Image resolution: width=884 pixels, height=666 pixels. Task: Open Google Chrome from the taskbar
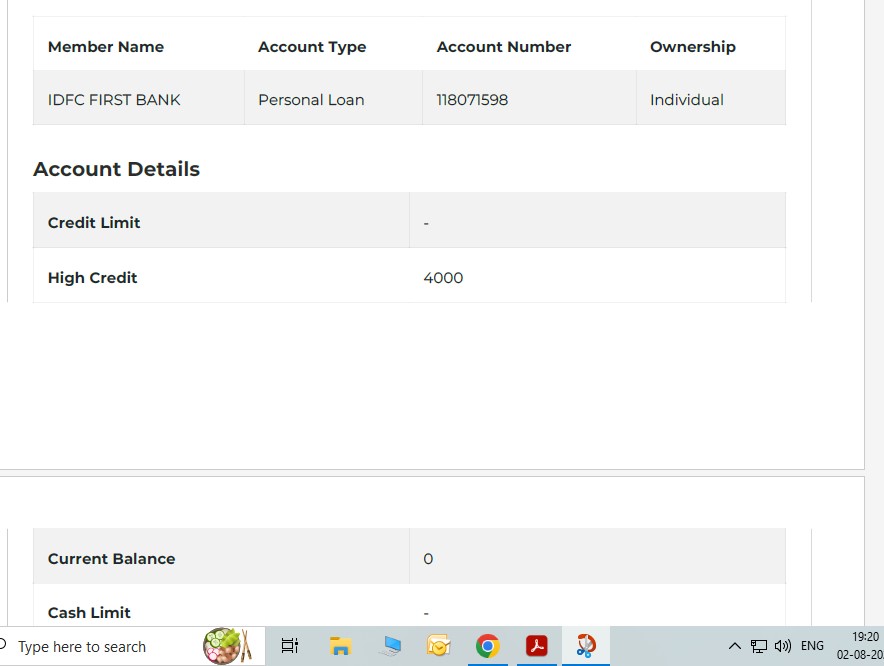[487, 646]
